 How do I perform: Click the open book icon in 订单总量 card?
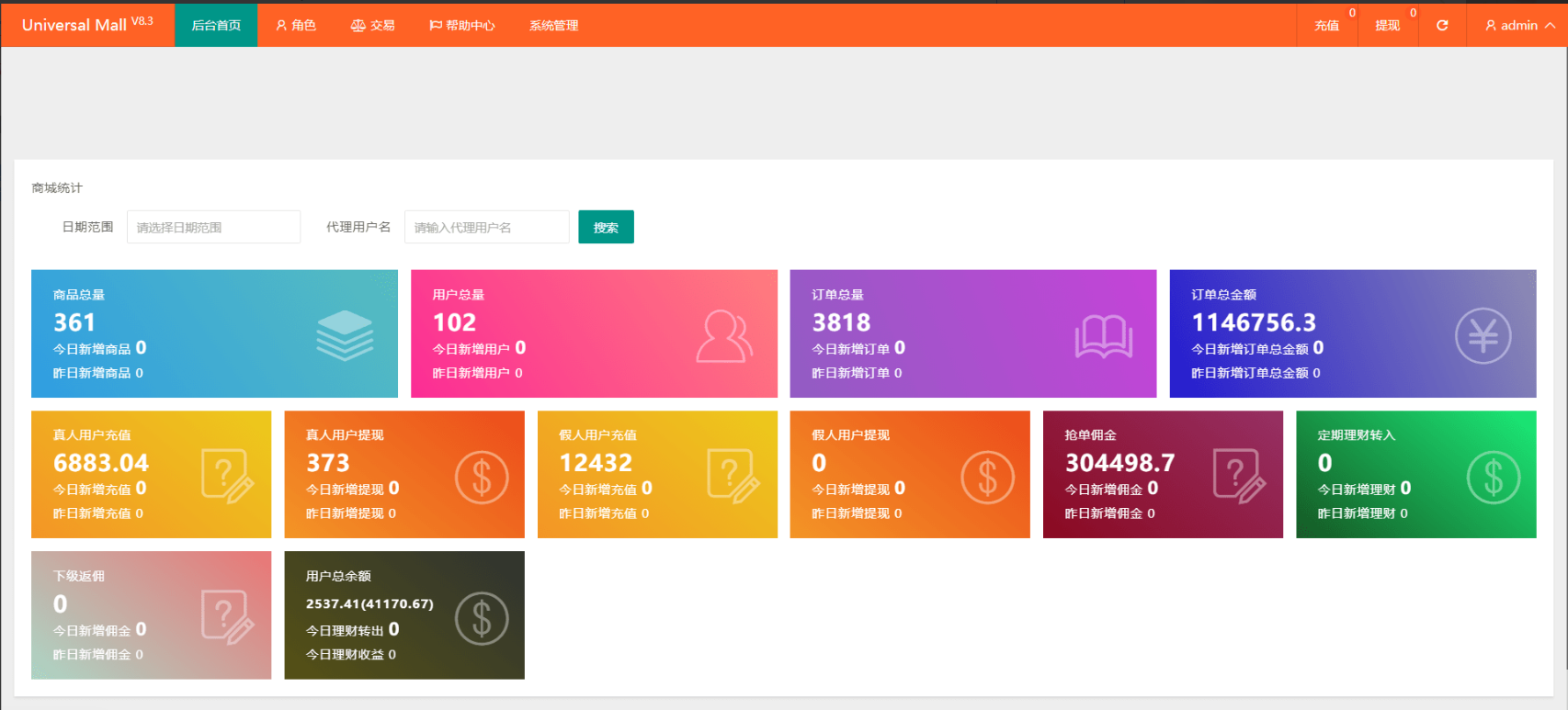click(1104, 336)
